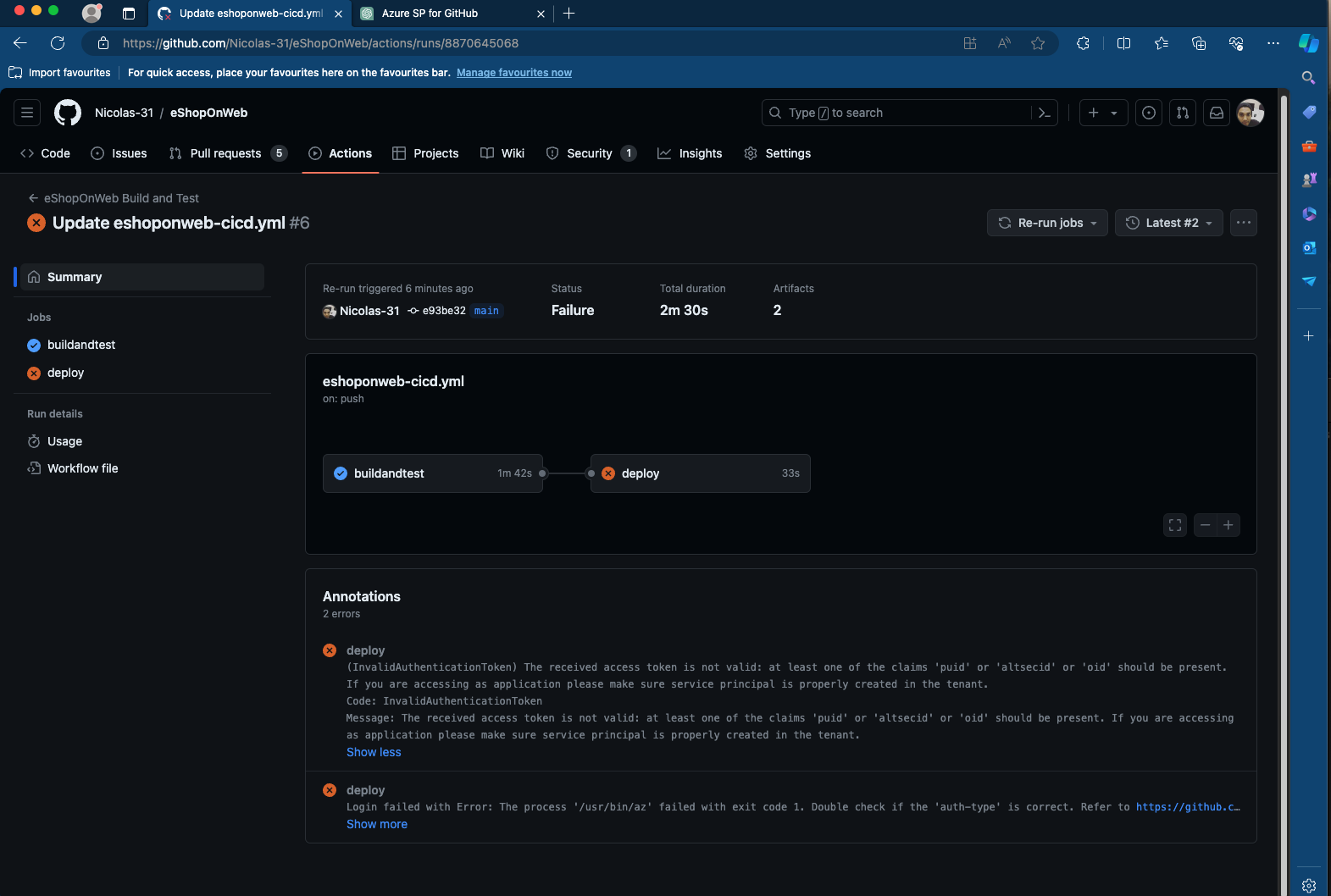Open the repository Settings tab
This screenshot has height=896, width=1331.
[x=778, y=153]
